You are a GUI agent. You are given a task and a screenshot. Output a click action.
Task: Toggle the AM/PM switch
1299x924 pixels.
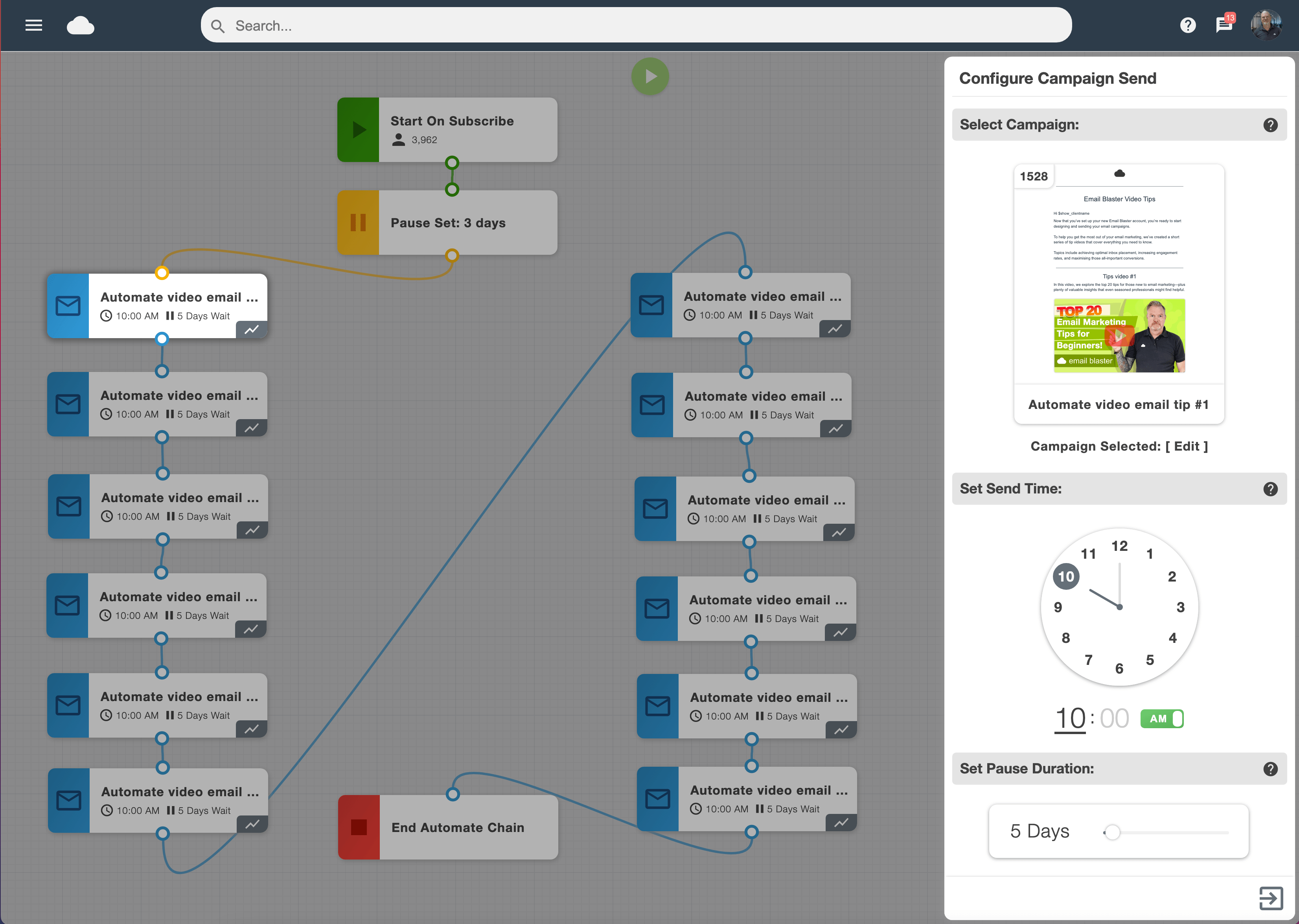point(1162,719)
